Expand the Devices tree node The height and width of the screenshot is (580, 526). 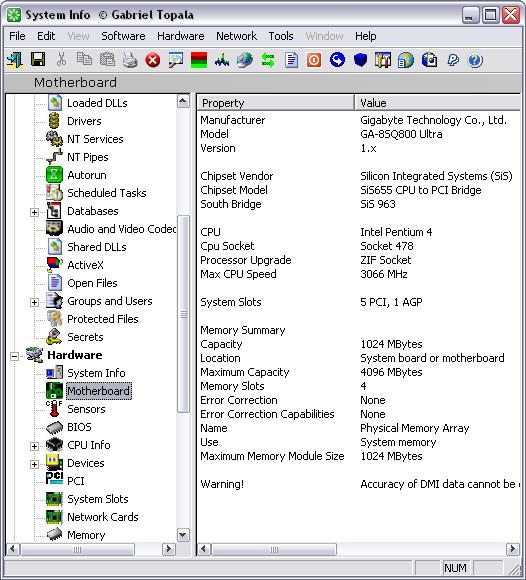(34, 464)
